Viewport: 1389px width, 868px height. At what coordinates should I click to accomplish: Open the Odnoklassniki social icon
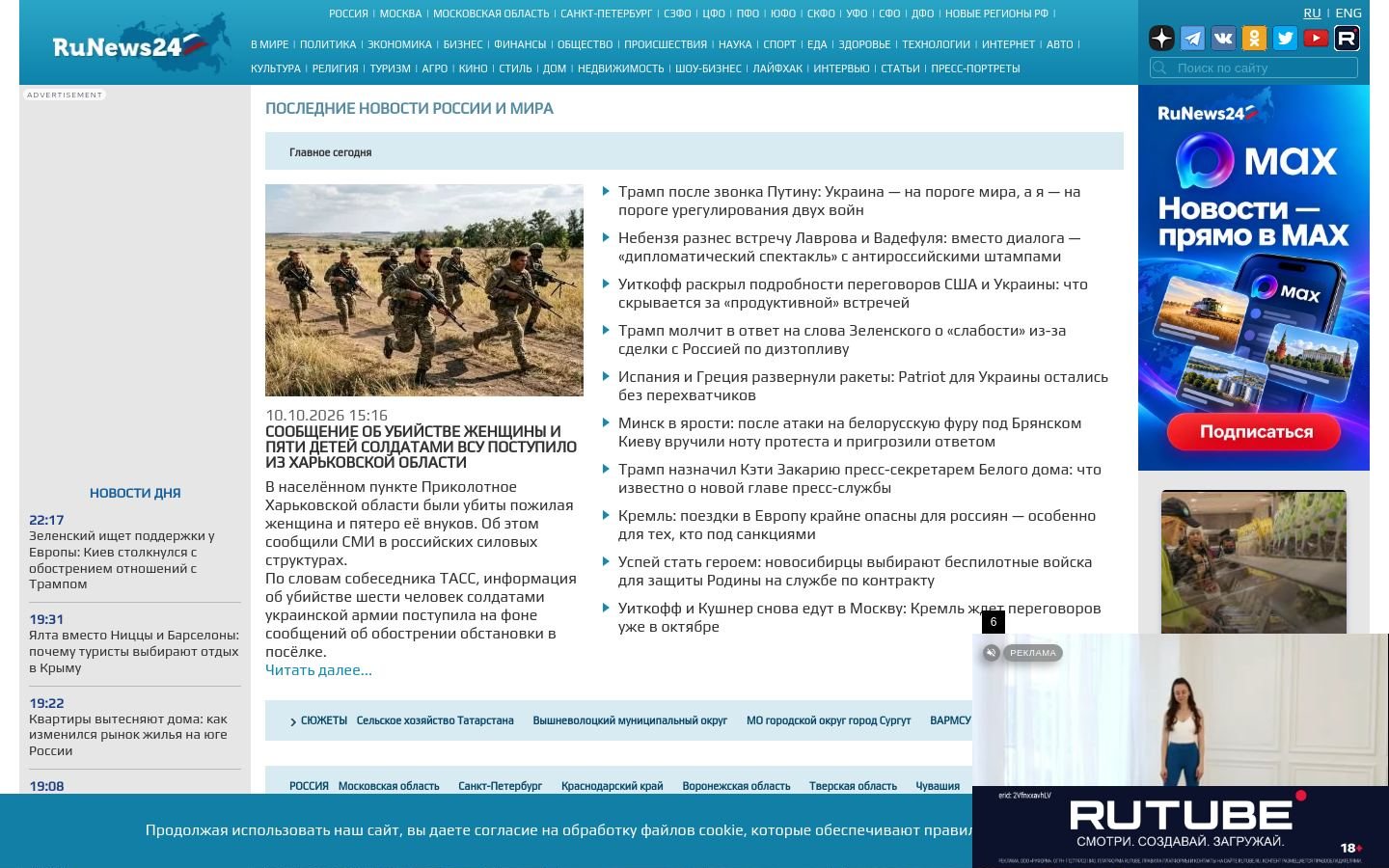tap(1254, 38)
